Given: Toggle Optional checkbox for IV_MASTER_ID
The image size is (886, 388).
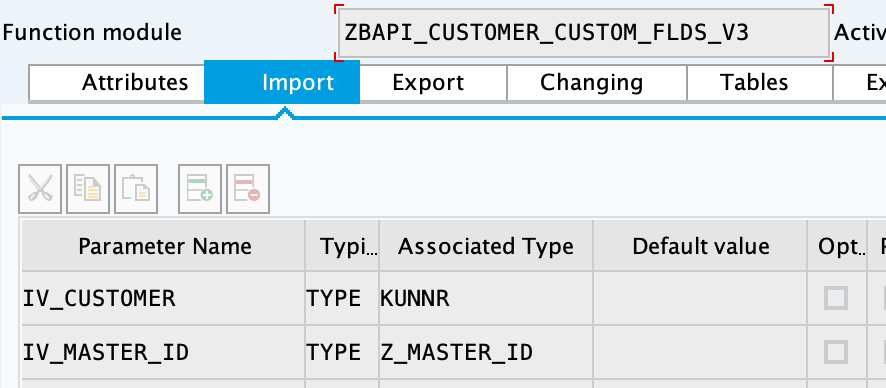Looking at the screenshot, I should pos(836,352).
